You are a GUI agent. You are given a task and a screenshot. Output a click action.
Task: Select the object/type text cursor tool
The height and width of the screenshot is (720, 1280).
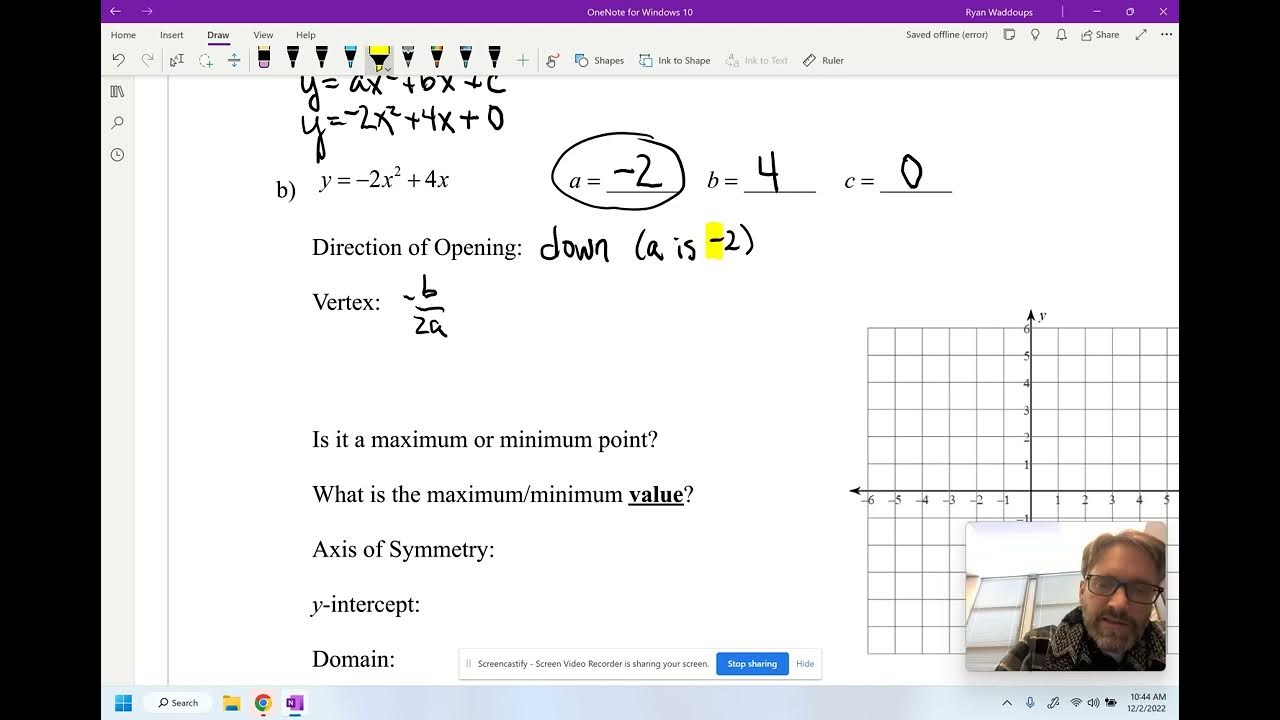pos(176,60)
